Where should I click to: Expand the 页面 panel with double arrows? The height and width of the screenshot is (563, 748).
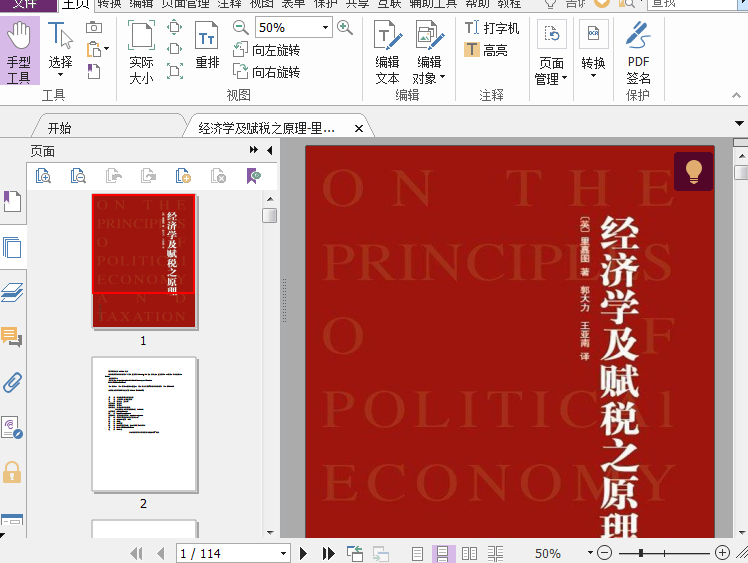(x=254, y=150)
